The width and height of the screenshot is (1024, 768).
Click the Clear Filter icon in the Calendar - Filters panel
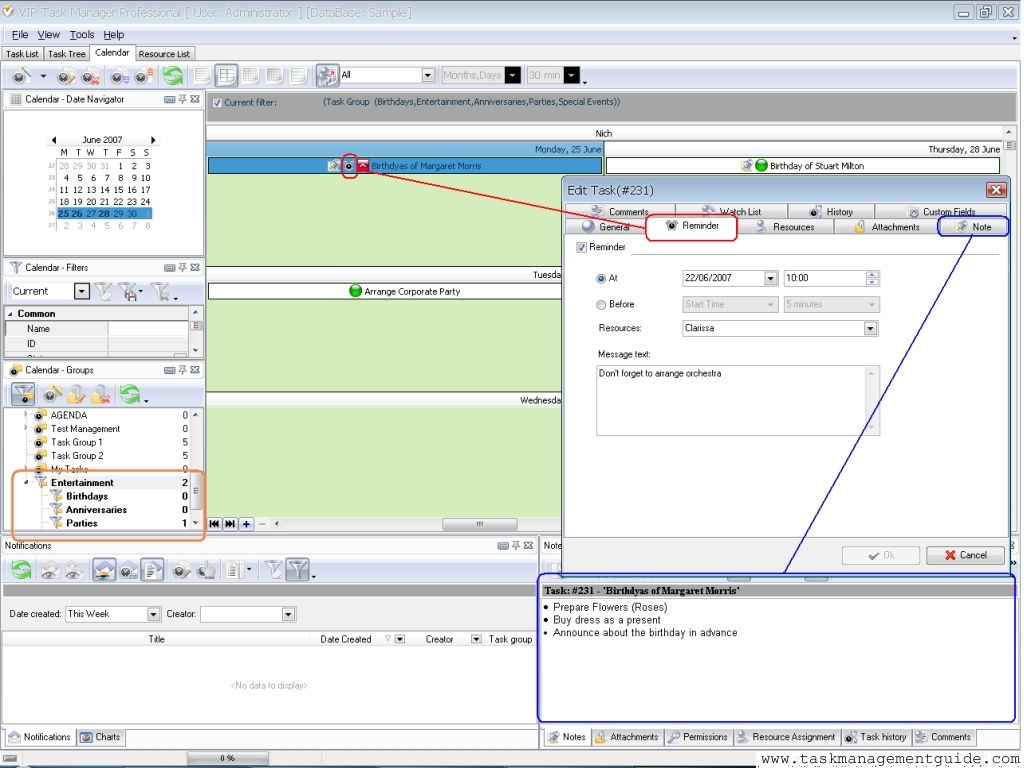pos(103,291)
